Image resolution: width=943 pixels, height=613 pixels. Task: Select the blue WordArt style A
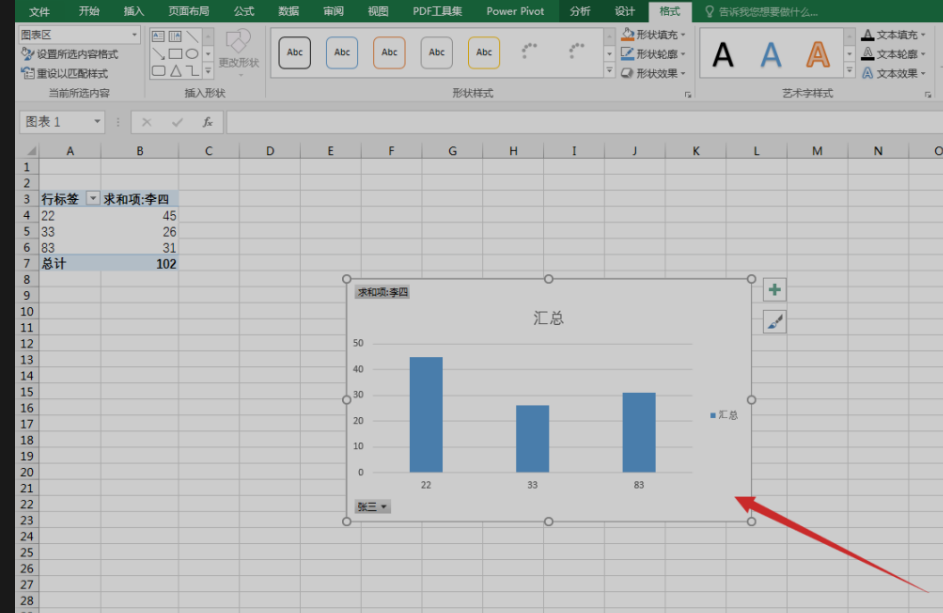point(770,54)
